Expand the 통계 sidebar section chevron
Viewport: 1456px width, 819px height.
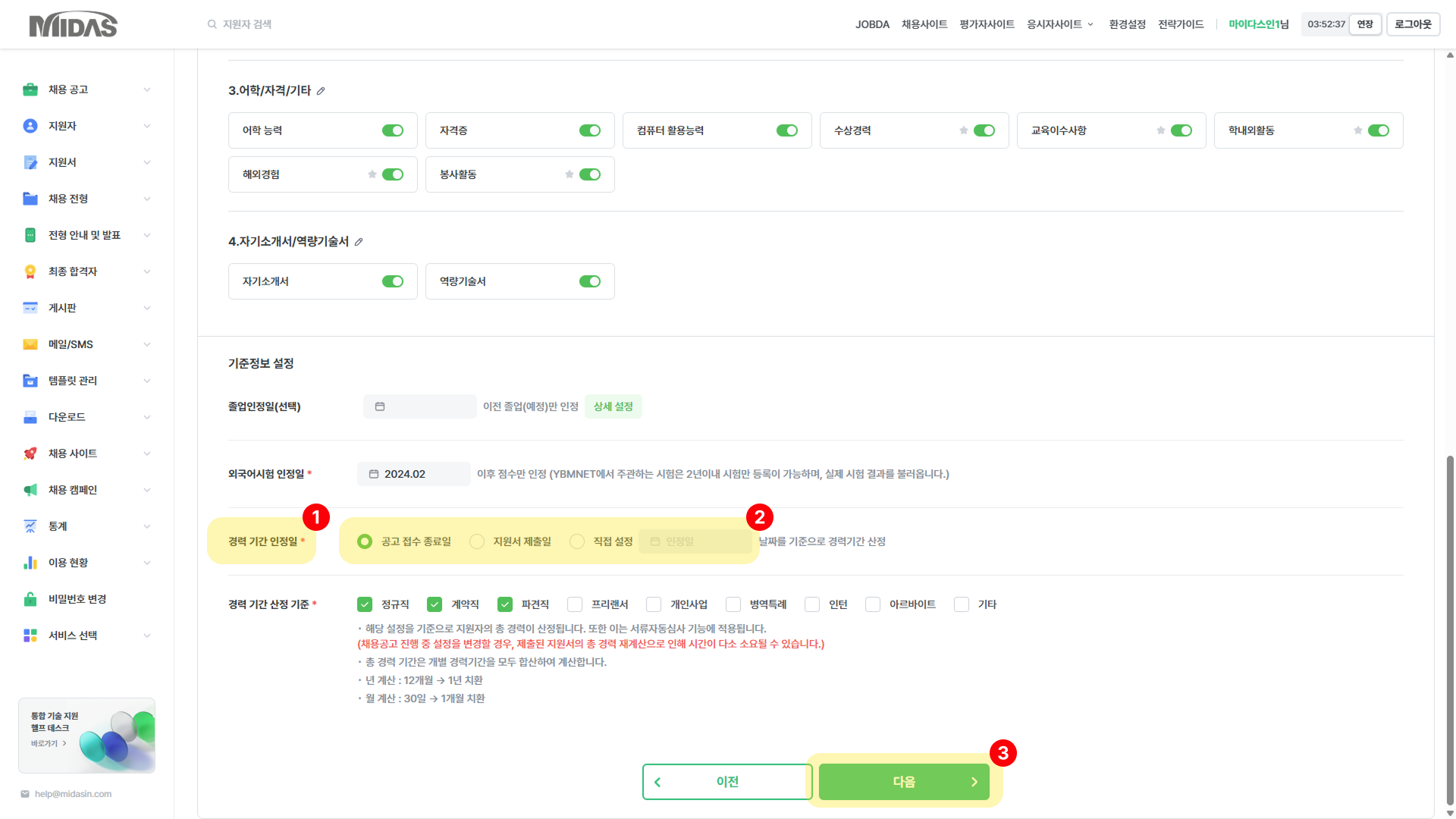tap(147, 526)
